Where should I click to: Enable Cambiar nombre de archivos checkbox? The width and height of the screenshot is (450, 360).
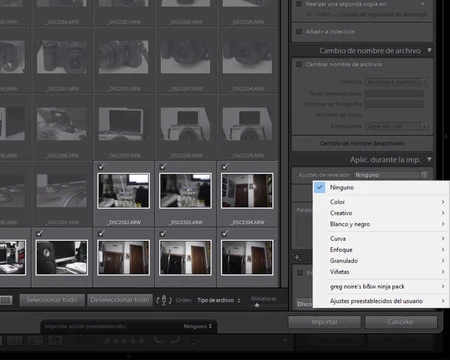pyautogui.click(x=299, y=64)
